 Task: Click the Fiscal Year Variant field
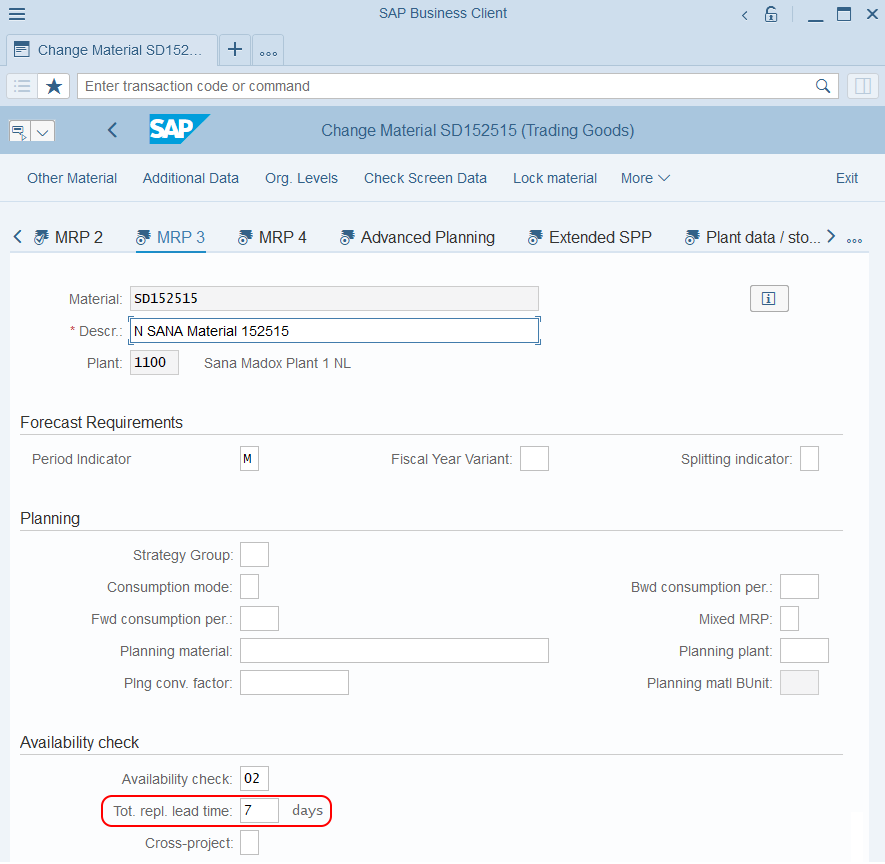point(534,459)
